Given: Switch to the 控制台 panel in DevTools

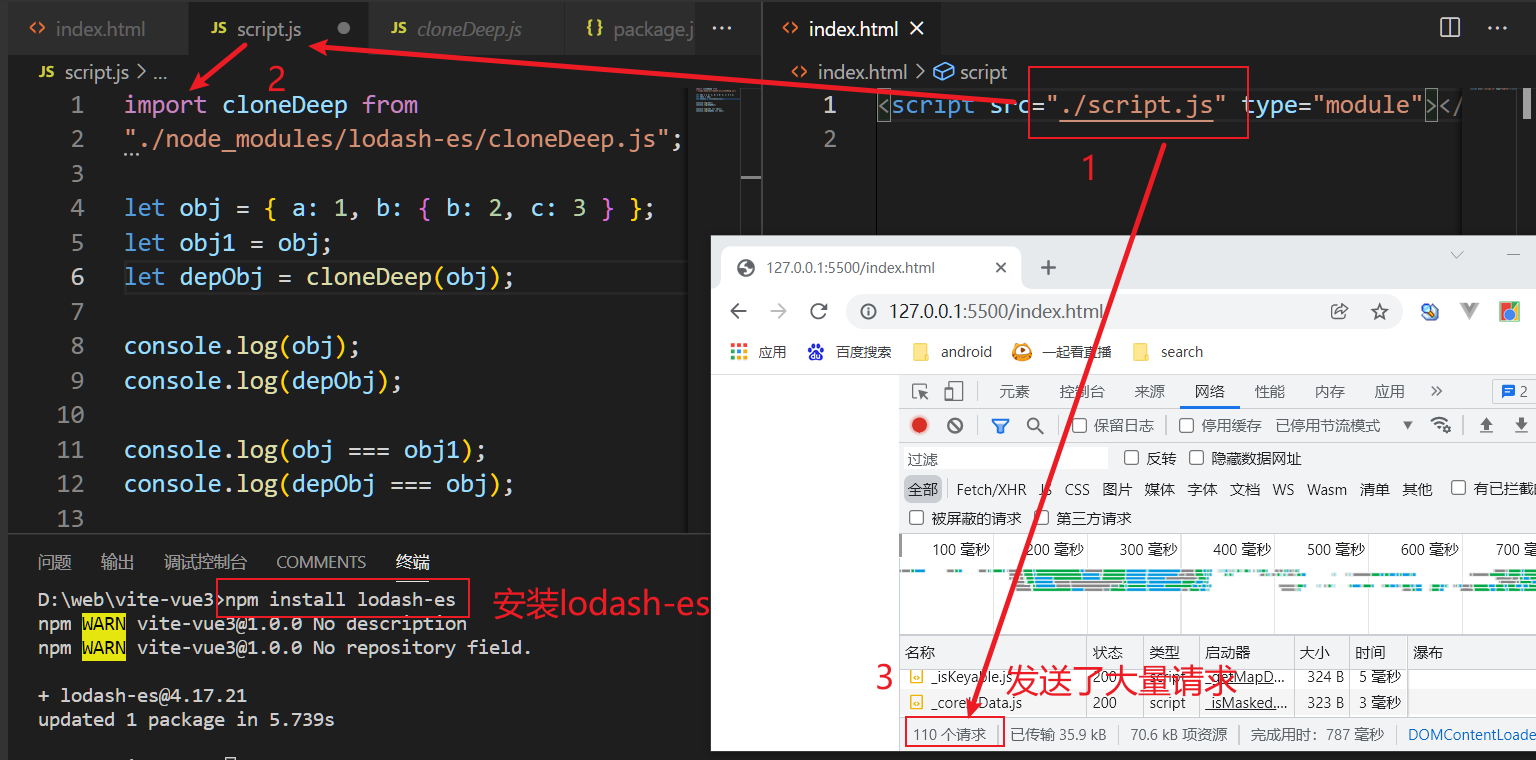Looking at the screenshot, I should click(x=1082, y=391).
